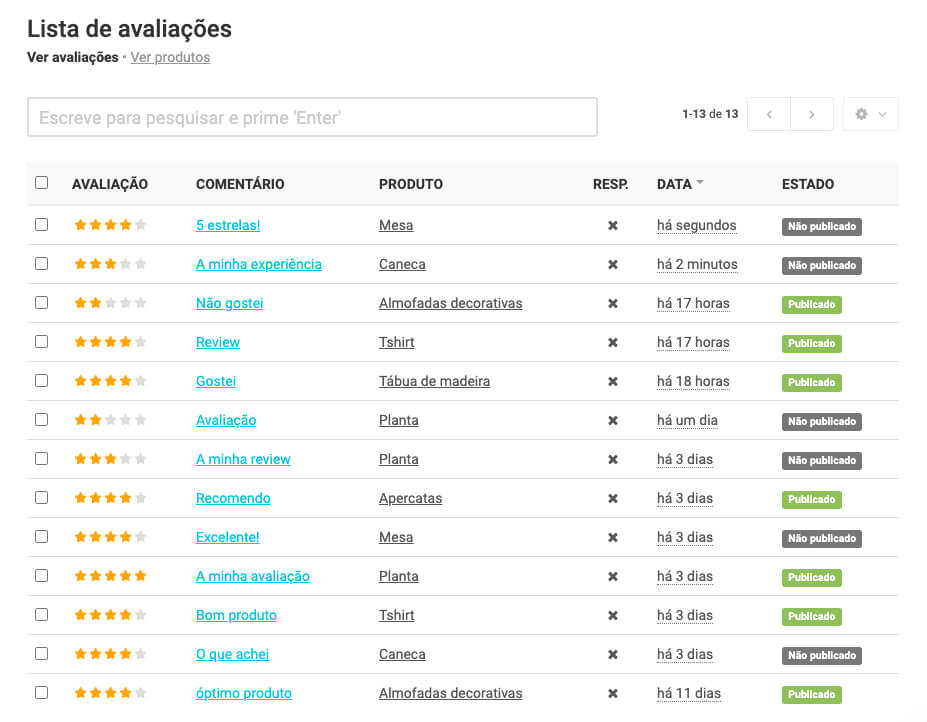
Task: Focus the search field to search reviews
Action: [312, 117]
